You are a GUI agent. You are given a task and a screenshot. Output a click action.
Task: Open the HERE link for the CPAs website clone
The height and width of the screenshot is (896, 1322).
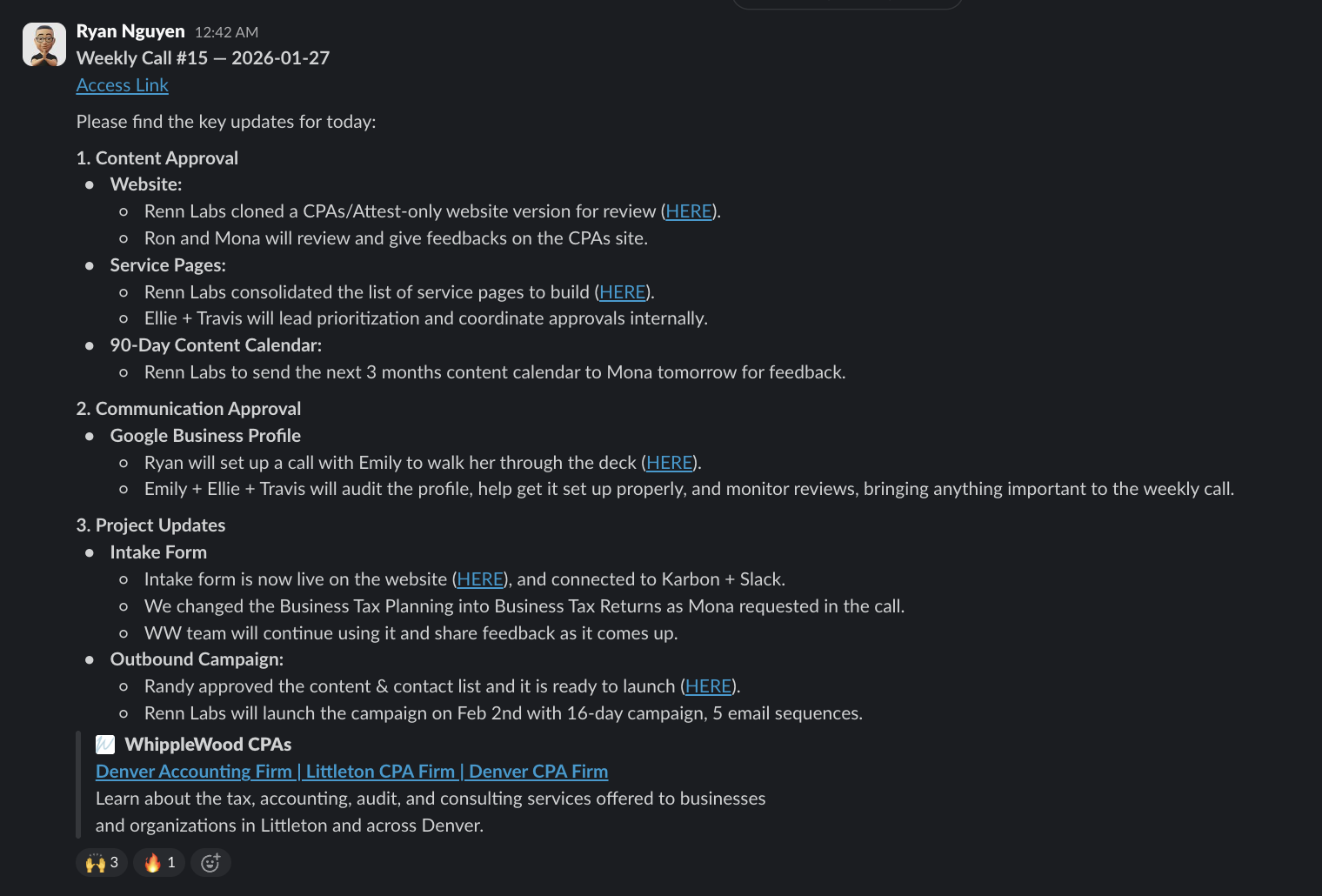[688, 211]
